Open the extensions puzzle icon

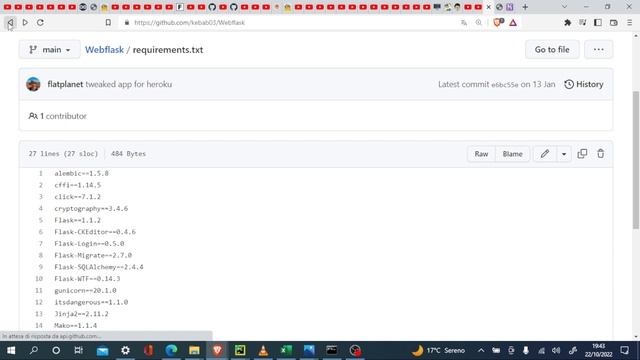pos(567,23)
